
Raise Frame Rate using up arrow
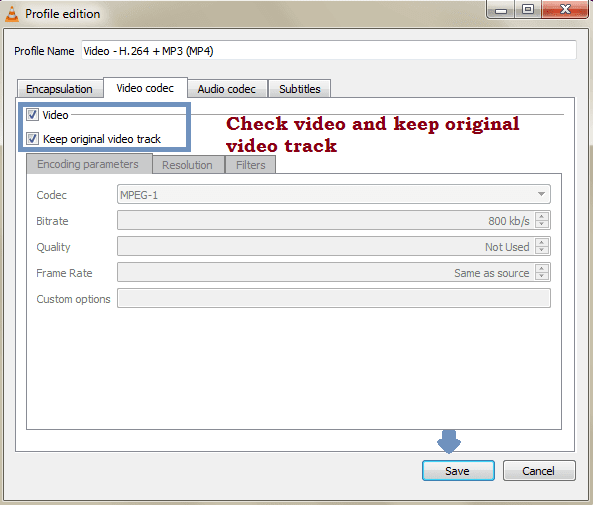click(x=542, y=269)
